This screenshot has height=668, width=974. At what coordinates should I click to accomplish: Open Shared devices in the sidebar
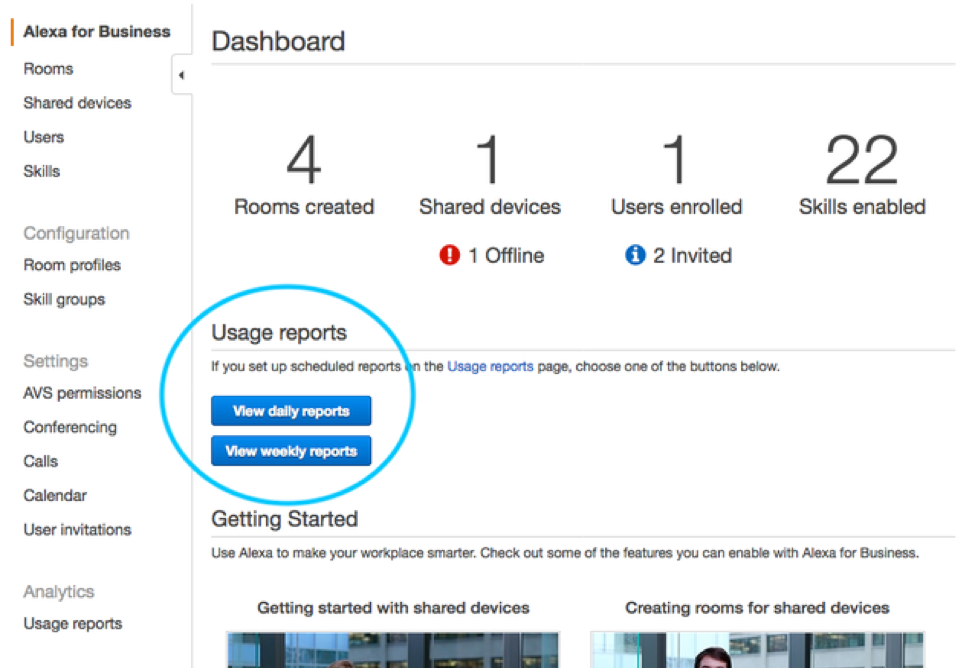pos(78,103)
